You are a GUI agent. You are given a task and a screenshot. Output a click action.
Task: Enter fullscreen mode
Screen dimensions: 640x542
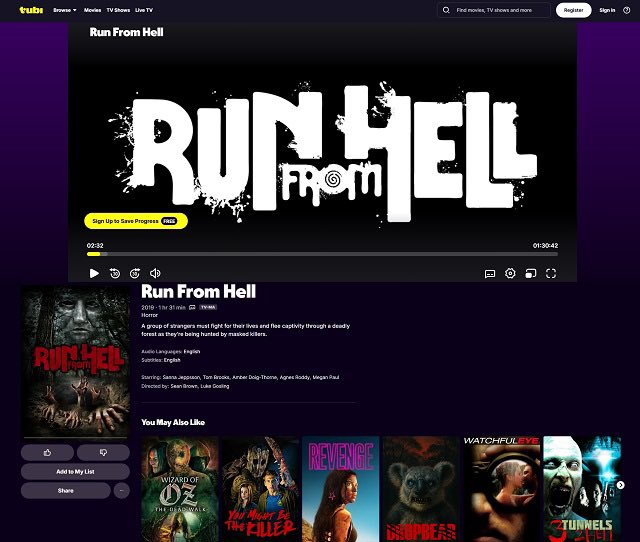pyautogui.click(x=551, y=273)
